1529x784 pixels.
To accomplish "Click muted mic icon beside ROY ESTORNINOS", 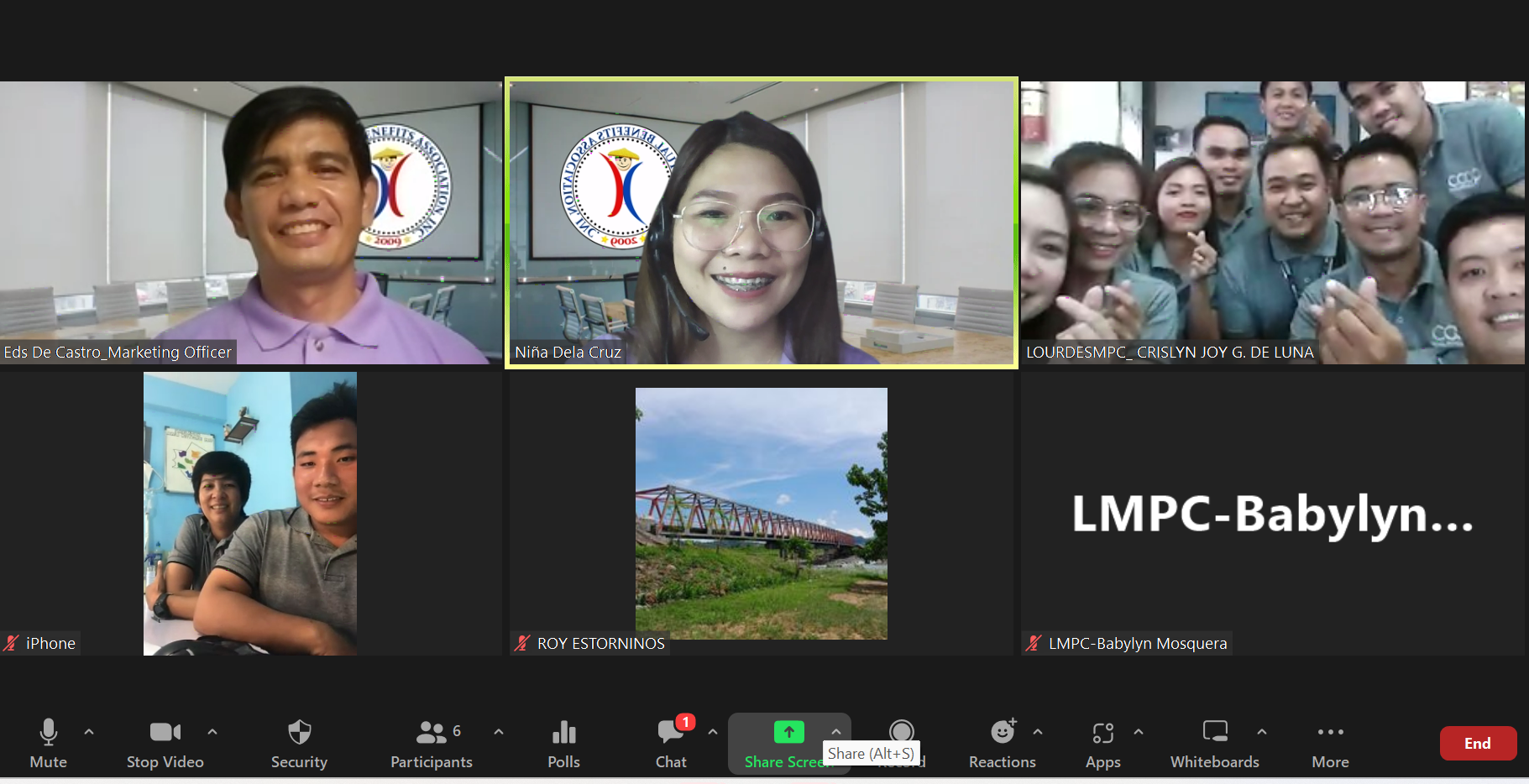I will 522,644.
